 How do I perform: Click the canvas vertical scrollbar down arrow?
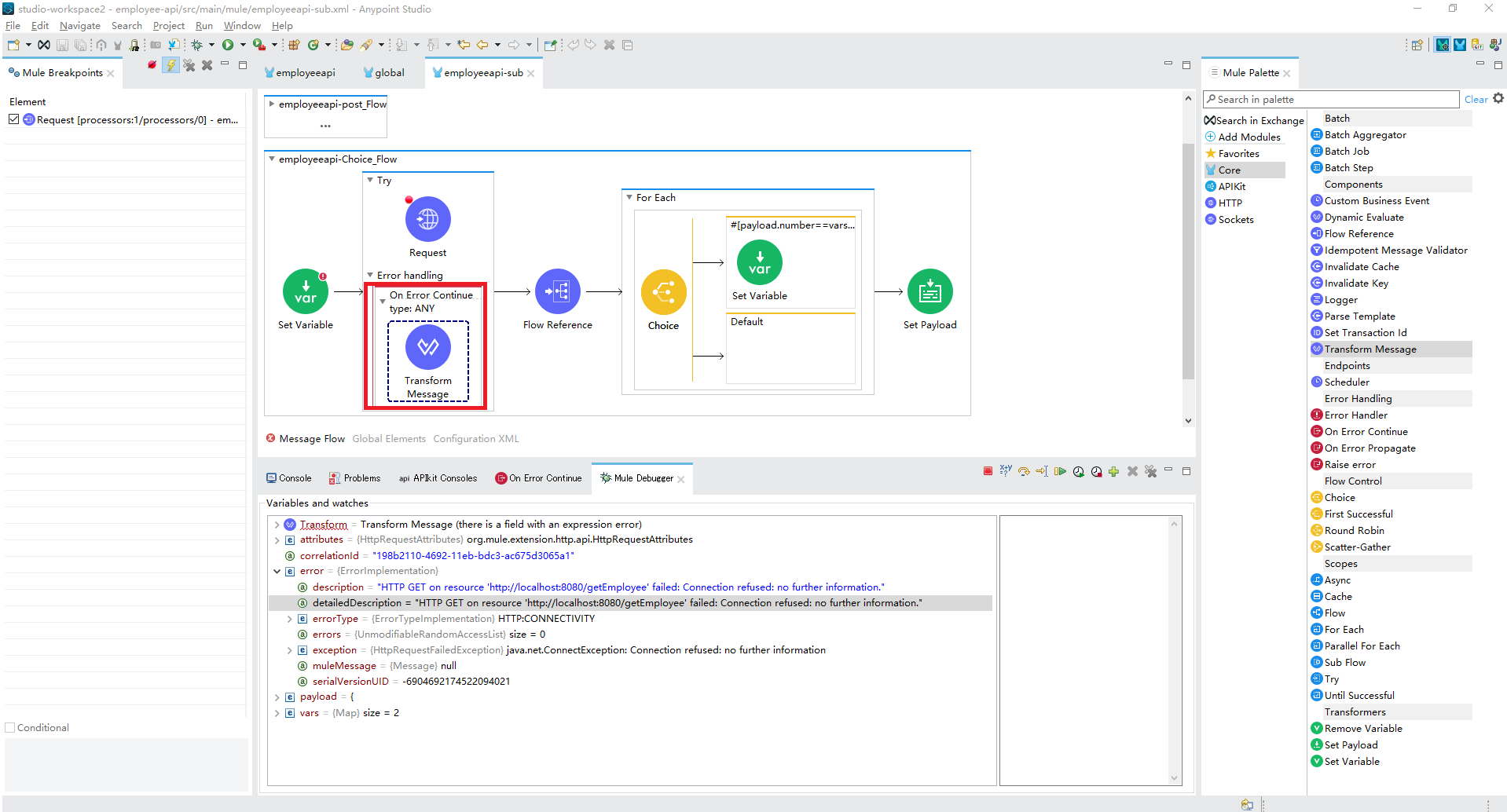pyautogui.click(x=1188, y=421)
